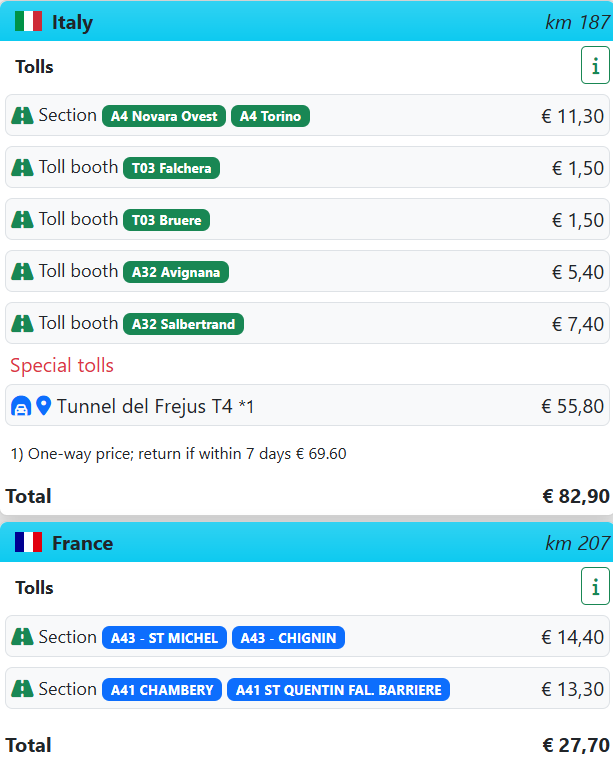Click the French flag icon
The height and width of the screenshot is (758, 613).
(x=28, y=542)
